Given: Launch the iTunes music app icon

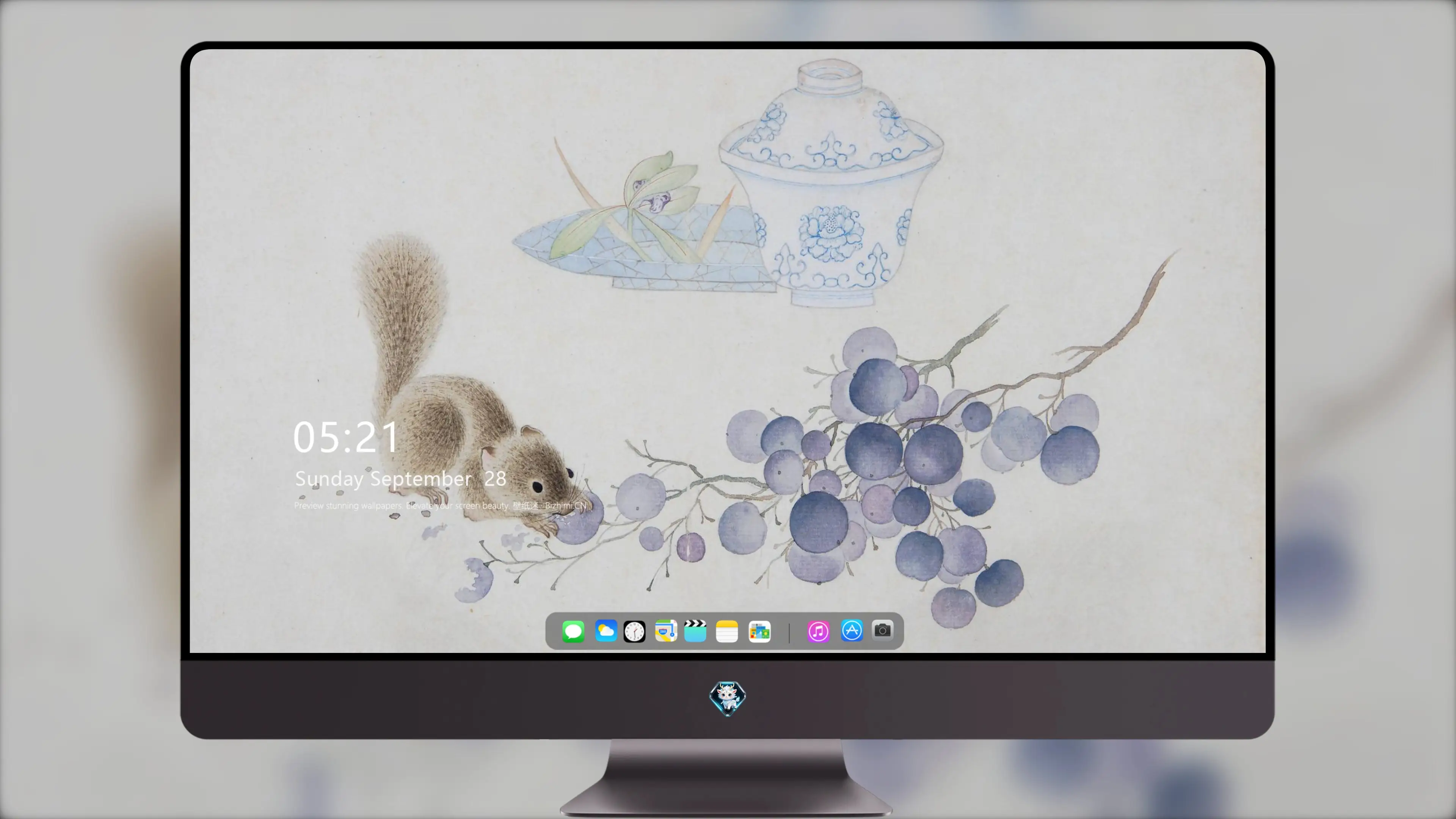Looking at the screenshot, I should 819,631.
